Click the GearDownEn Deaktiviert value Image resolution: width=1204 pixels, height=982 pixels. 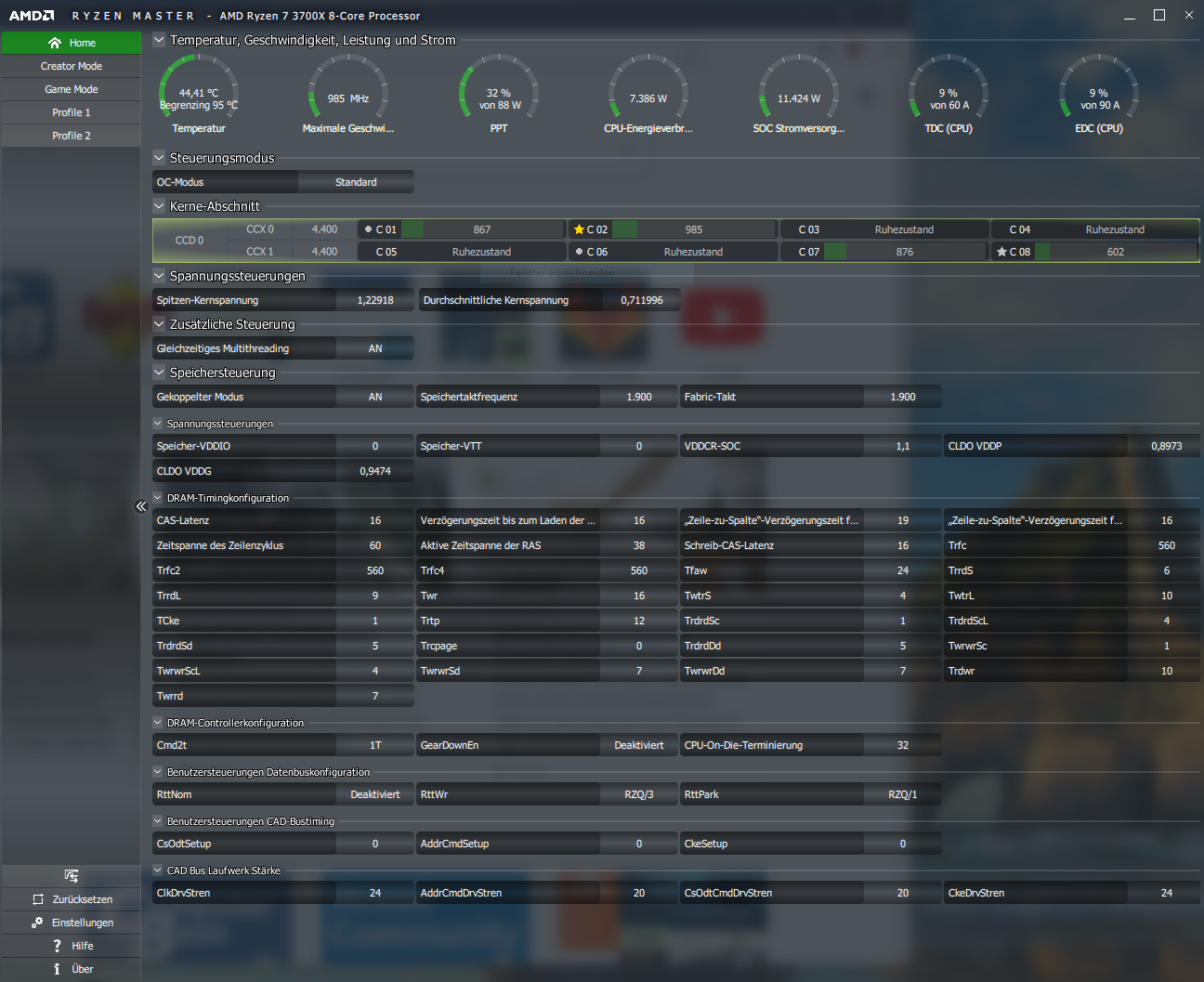point(639,745)
